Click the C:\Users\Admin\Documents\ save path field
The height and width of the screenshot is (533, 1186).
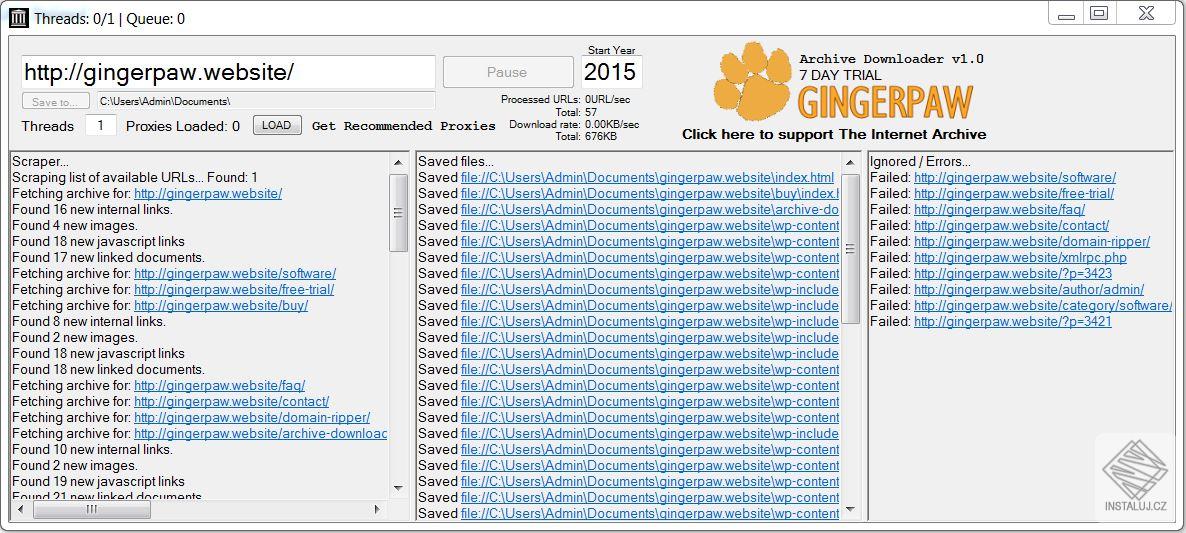click(x=265, y=101)
